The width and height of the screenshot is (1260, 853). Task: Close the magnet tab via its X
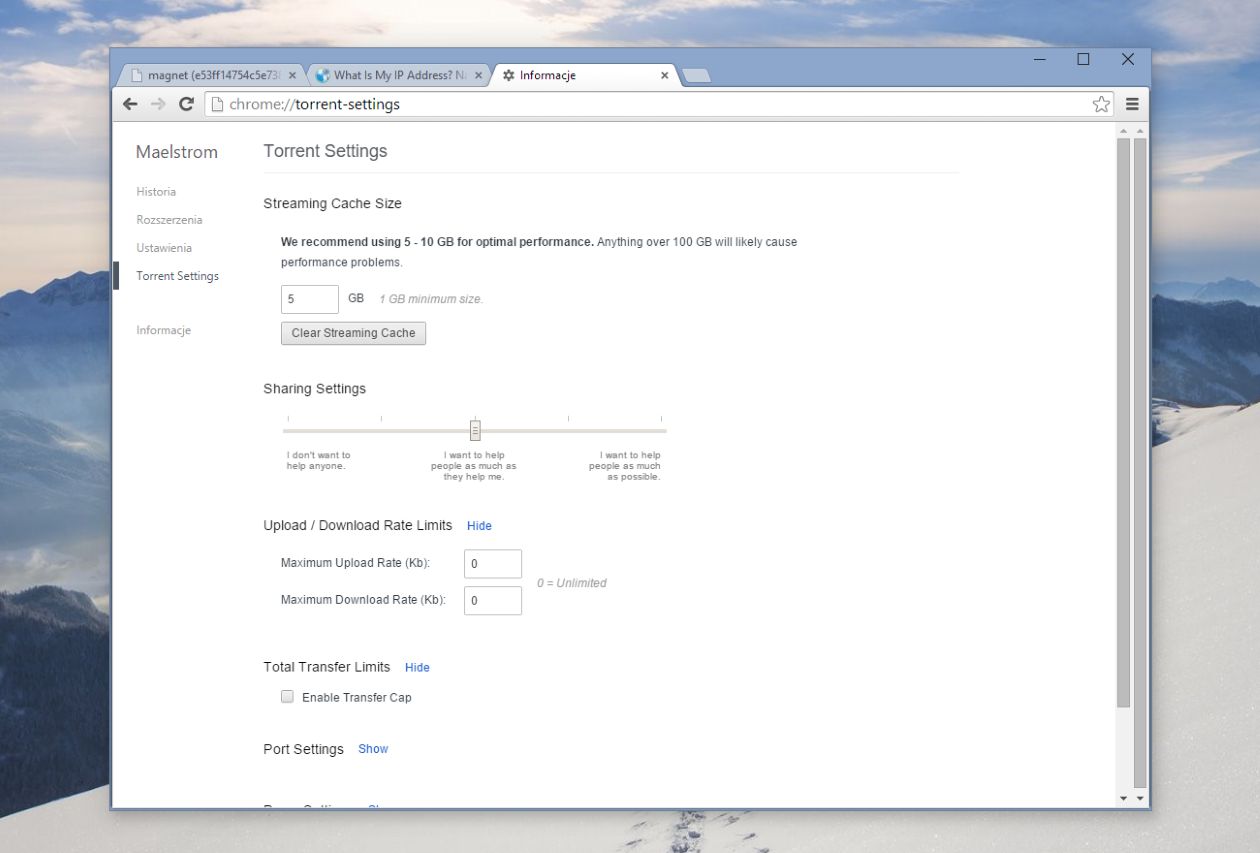point(292,75)
